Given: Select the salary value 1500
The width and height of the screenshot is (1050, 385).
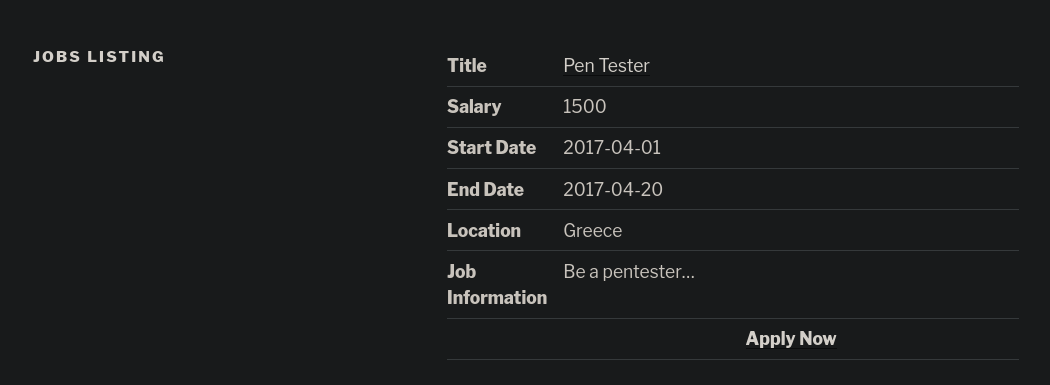Looking at the screenshot, I should pos(585,106).
